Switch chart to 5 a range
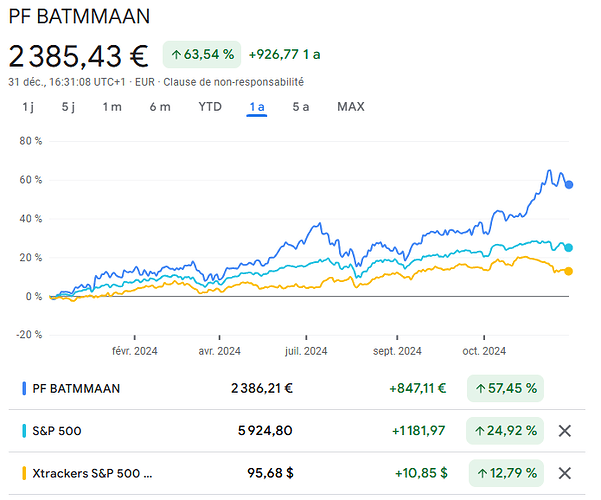 pos(301,106)
